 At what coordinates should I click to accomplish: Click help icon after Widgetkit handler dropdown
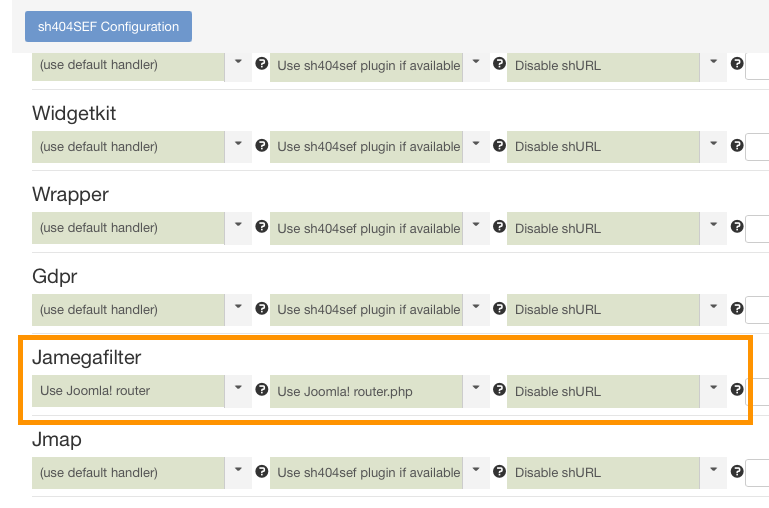click(x=262, y=146)
